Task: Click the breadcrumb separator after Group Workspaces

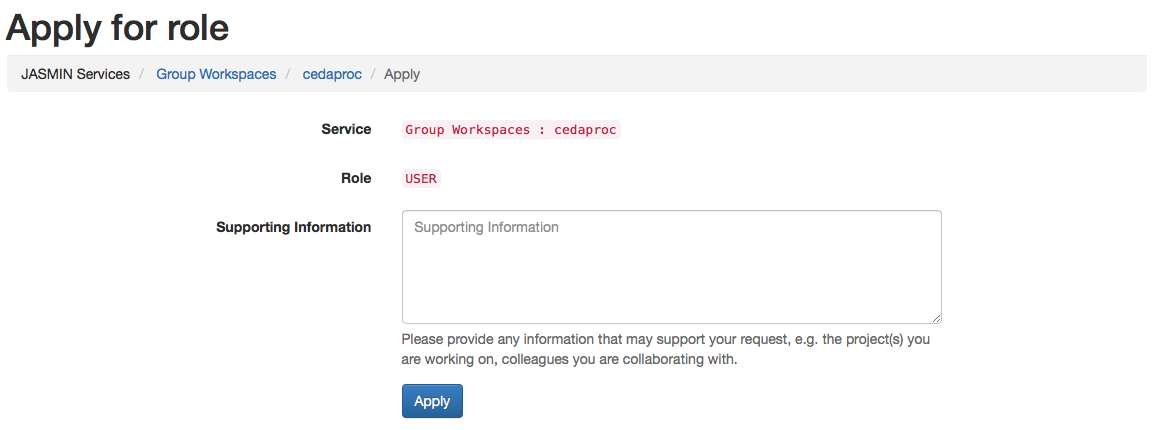Action: [289, 74]
